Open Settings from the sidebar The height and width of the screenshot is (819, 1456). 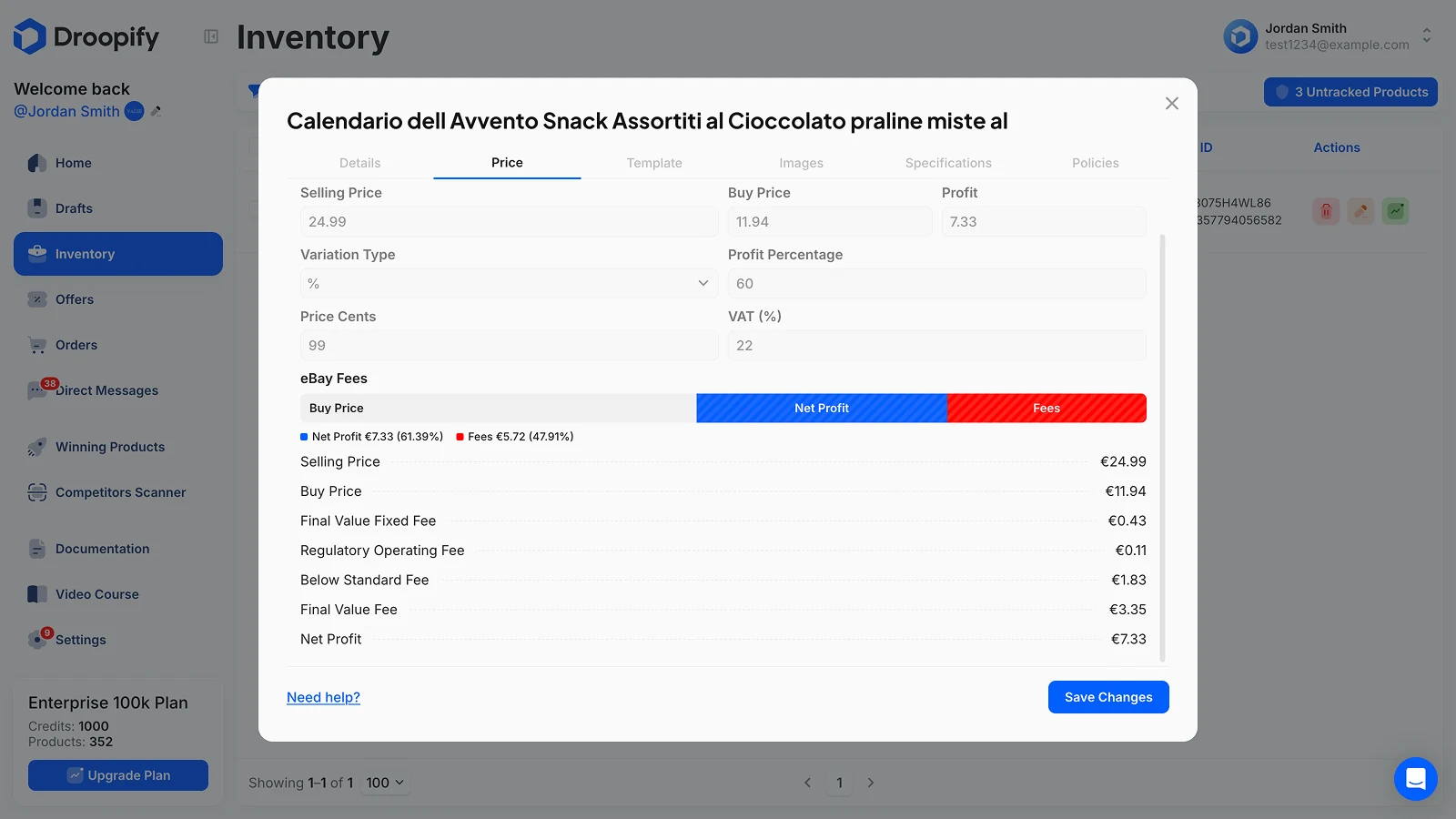point(80,640)
